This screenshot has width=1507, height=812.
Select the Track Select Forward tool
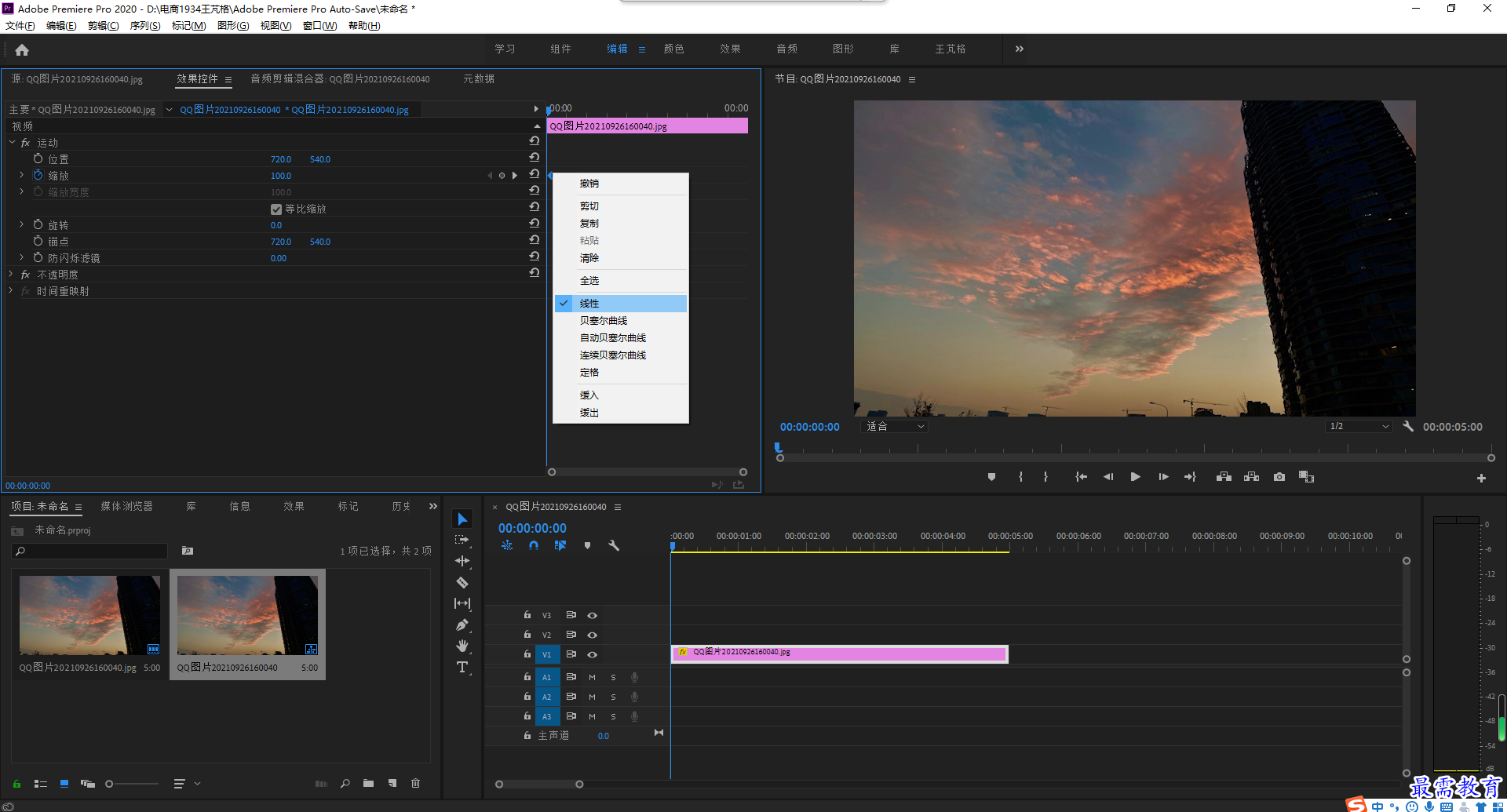coord(462,540)
